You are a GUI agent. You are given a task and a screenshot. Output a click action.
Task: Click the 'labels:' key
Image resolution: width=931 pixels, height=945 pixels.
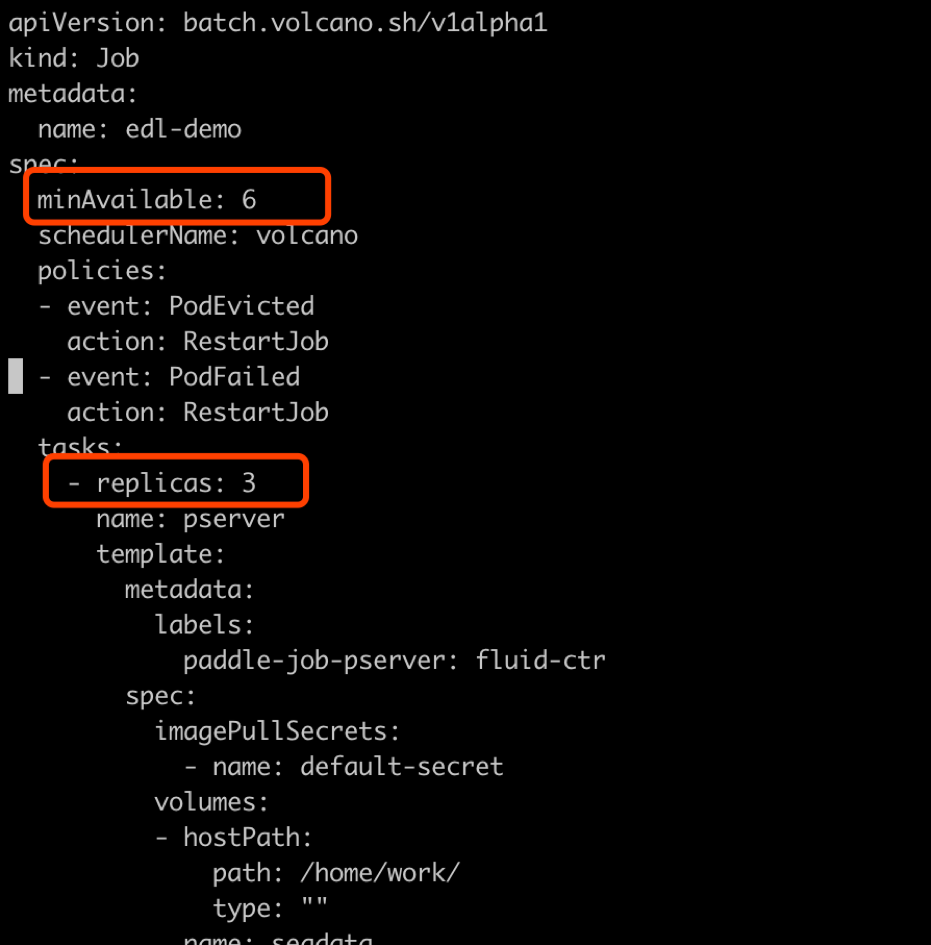coord(204,625)
